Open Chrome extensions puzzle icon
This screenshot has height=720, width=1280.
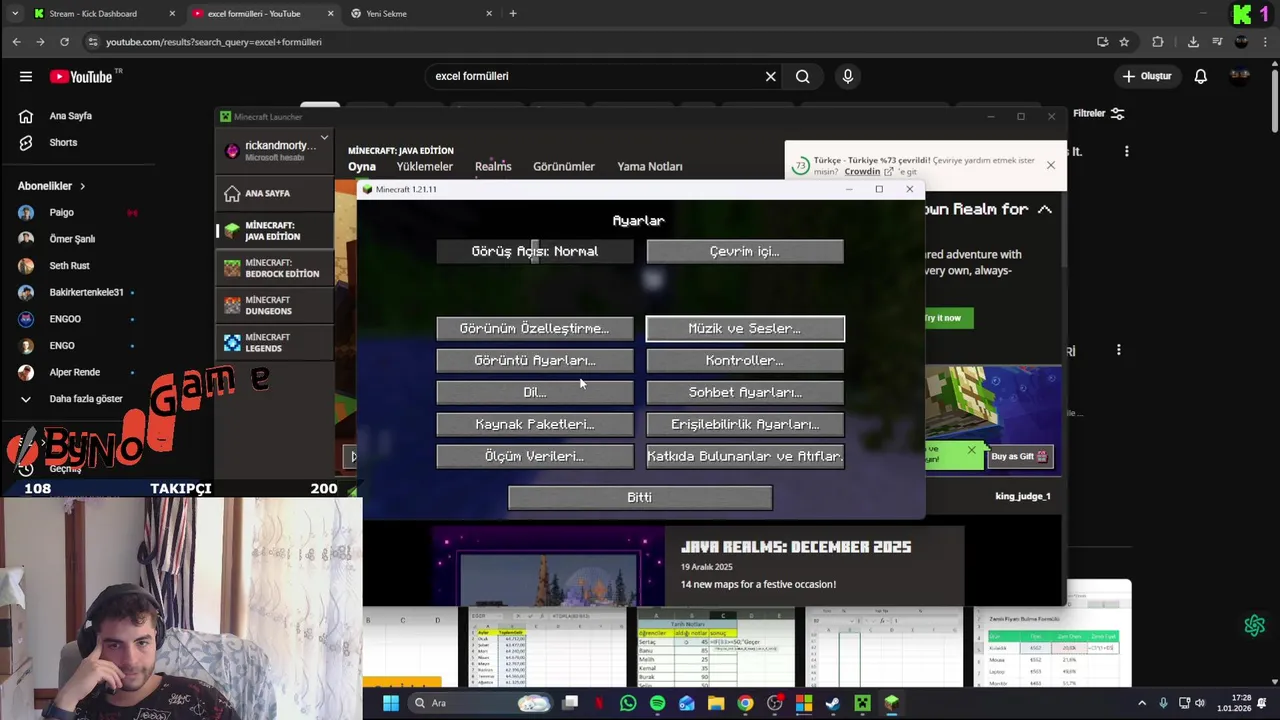point(1158,42)
